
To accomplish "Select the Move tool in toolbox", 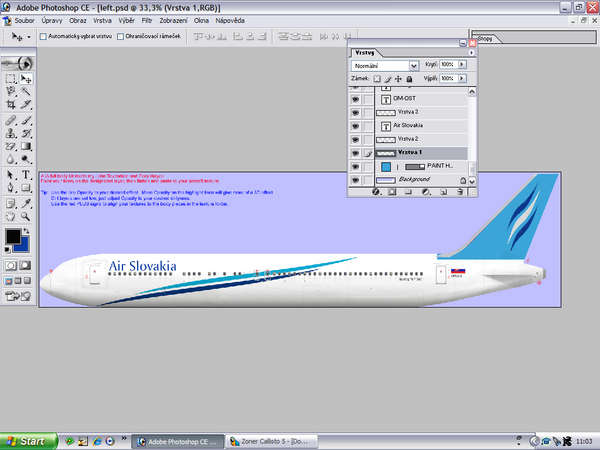I will click(26, 79).
